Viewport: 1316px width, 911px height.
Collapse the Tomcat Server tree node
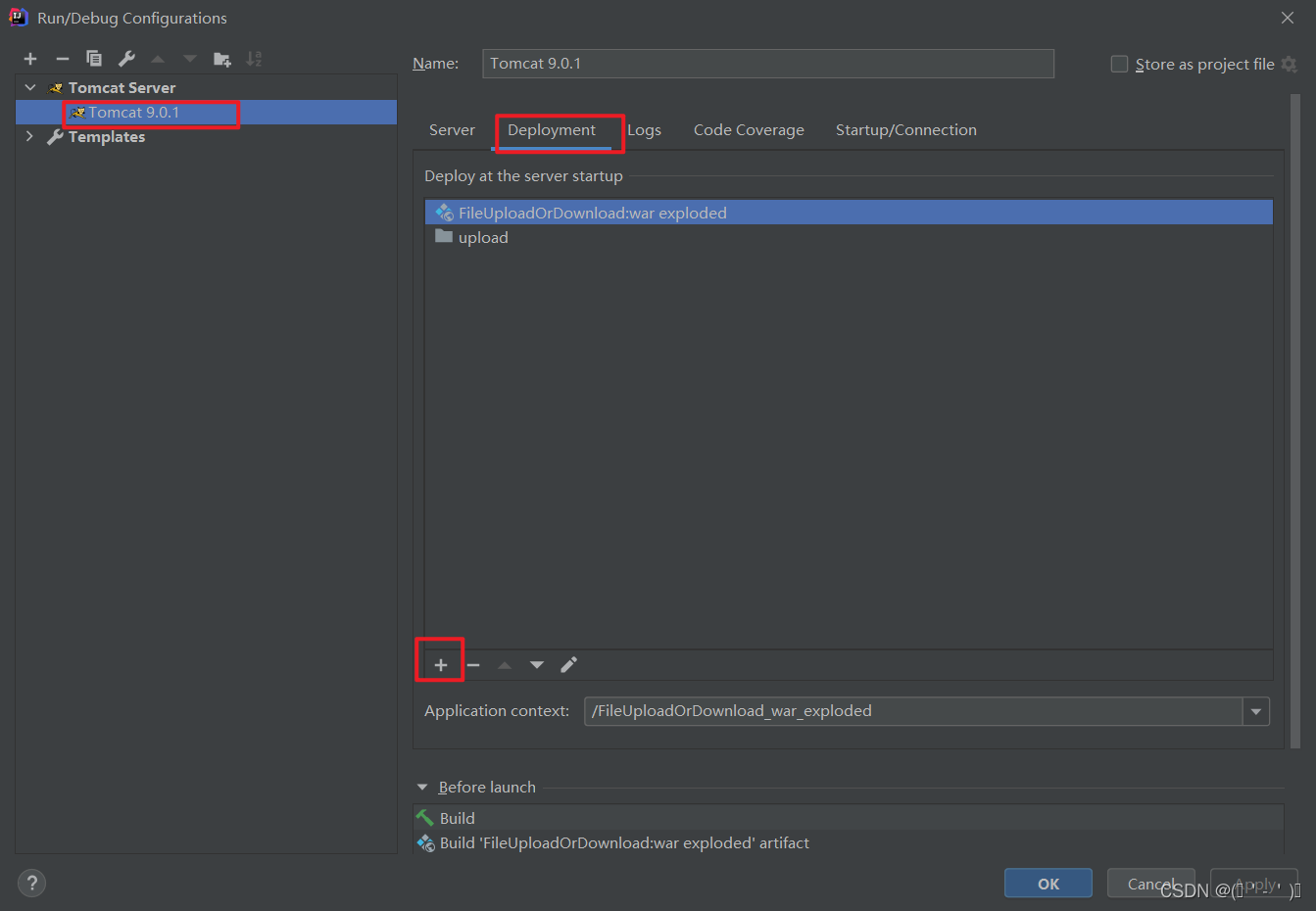(x=30, y=87)
